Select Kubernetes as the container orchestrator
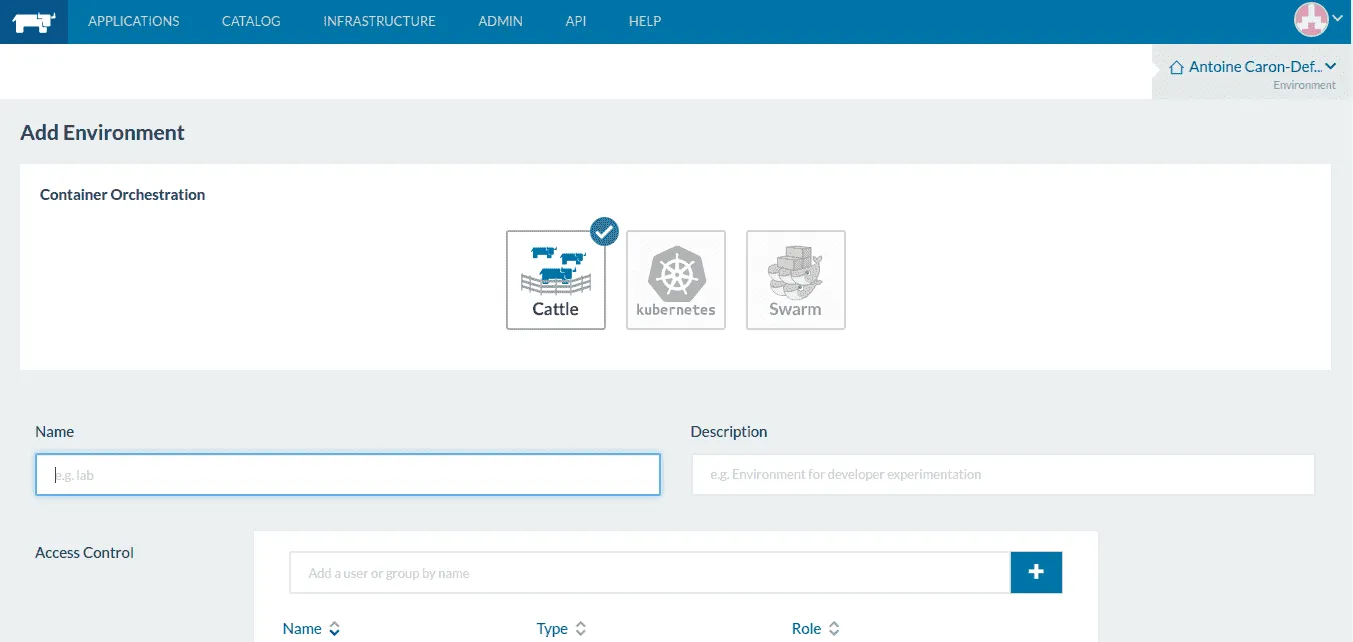Image resolution: width=1353 pixels, height=642 pixels. click(675, 278)
